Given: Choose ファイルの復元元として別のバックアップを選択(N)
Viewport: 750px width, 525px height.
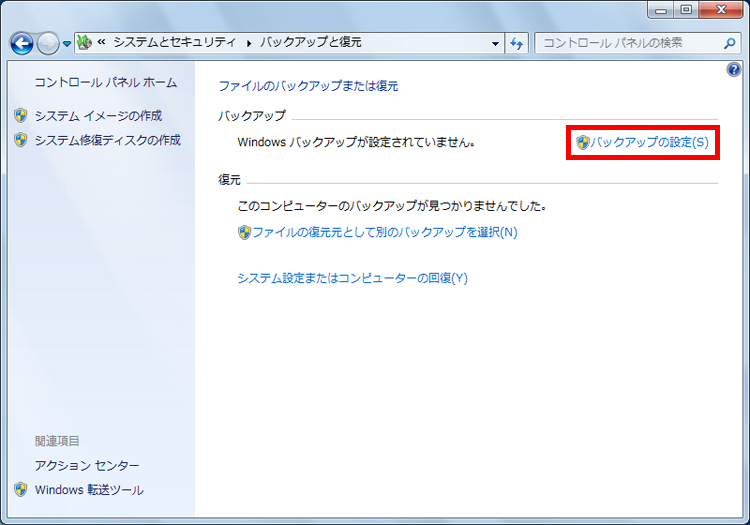Looking at the screenshot, I should click(x=385, y=232).
